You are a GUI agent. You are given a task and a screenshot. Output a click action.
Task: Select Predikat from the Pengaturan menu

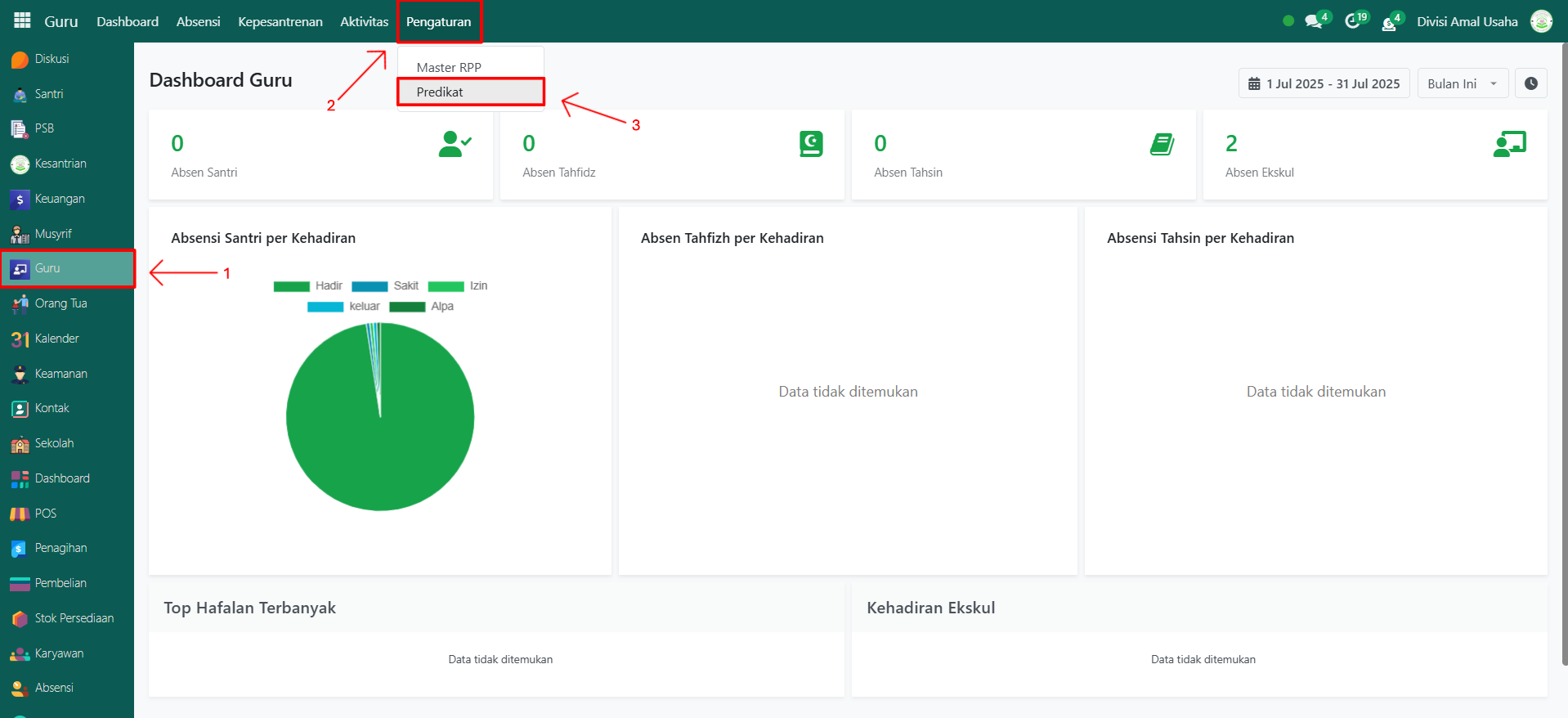[440, 92]
